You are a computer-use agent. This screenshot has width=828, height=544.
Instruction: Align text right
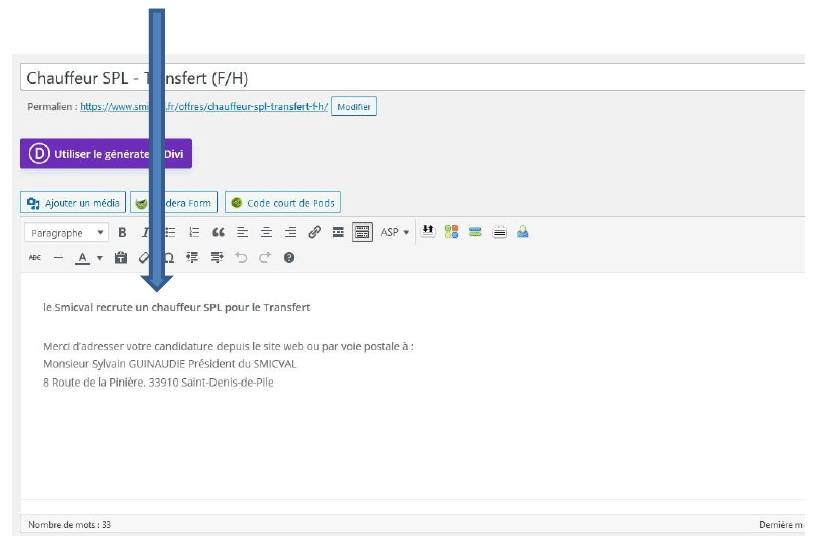coord(290,232)
